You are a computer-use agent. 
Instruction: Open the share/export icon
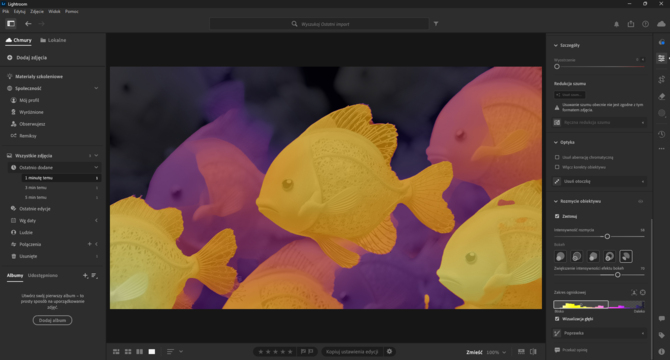tap(631, 24)
